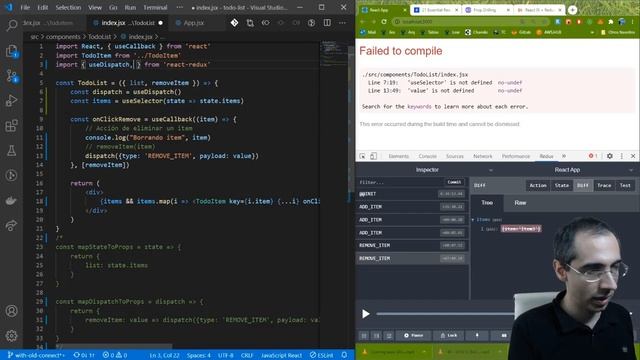The width and height of the screenshot is (640, 360).
Task: Toggle the Lock changes button in Redux DevTools
Action: pos(449,335)
